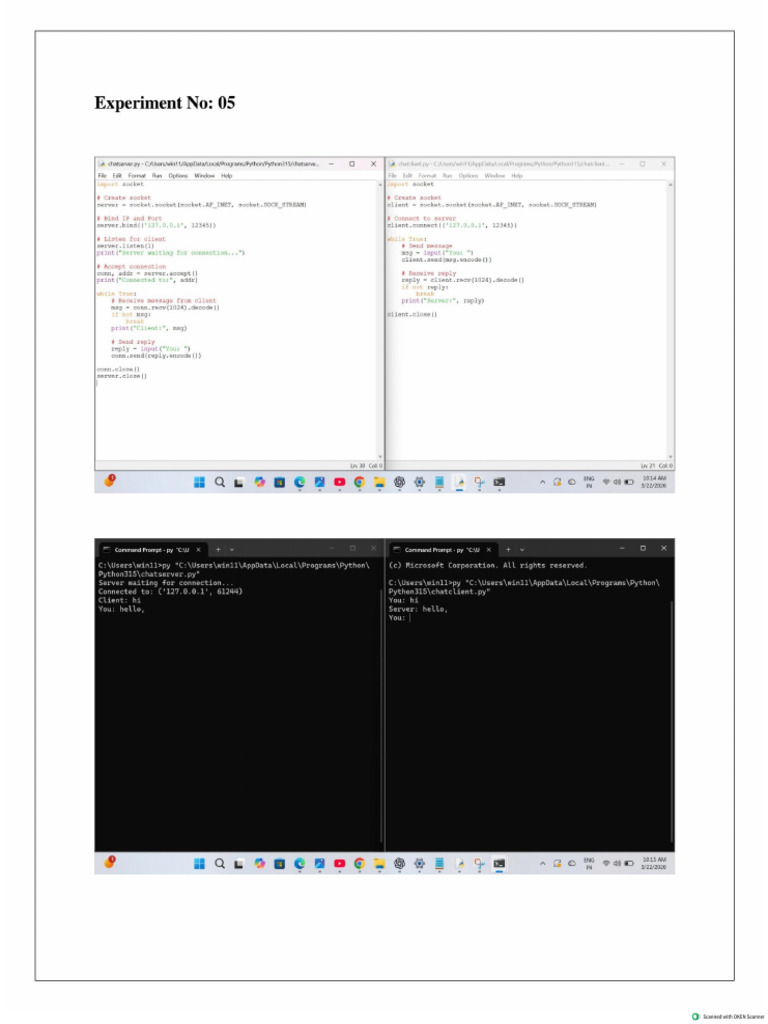Viewport: 768px width, 1024px height.
Task: Open File Explorer on taskbar under Command Prompt windows
Action: pos(379,863)
